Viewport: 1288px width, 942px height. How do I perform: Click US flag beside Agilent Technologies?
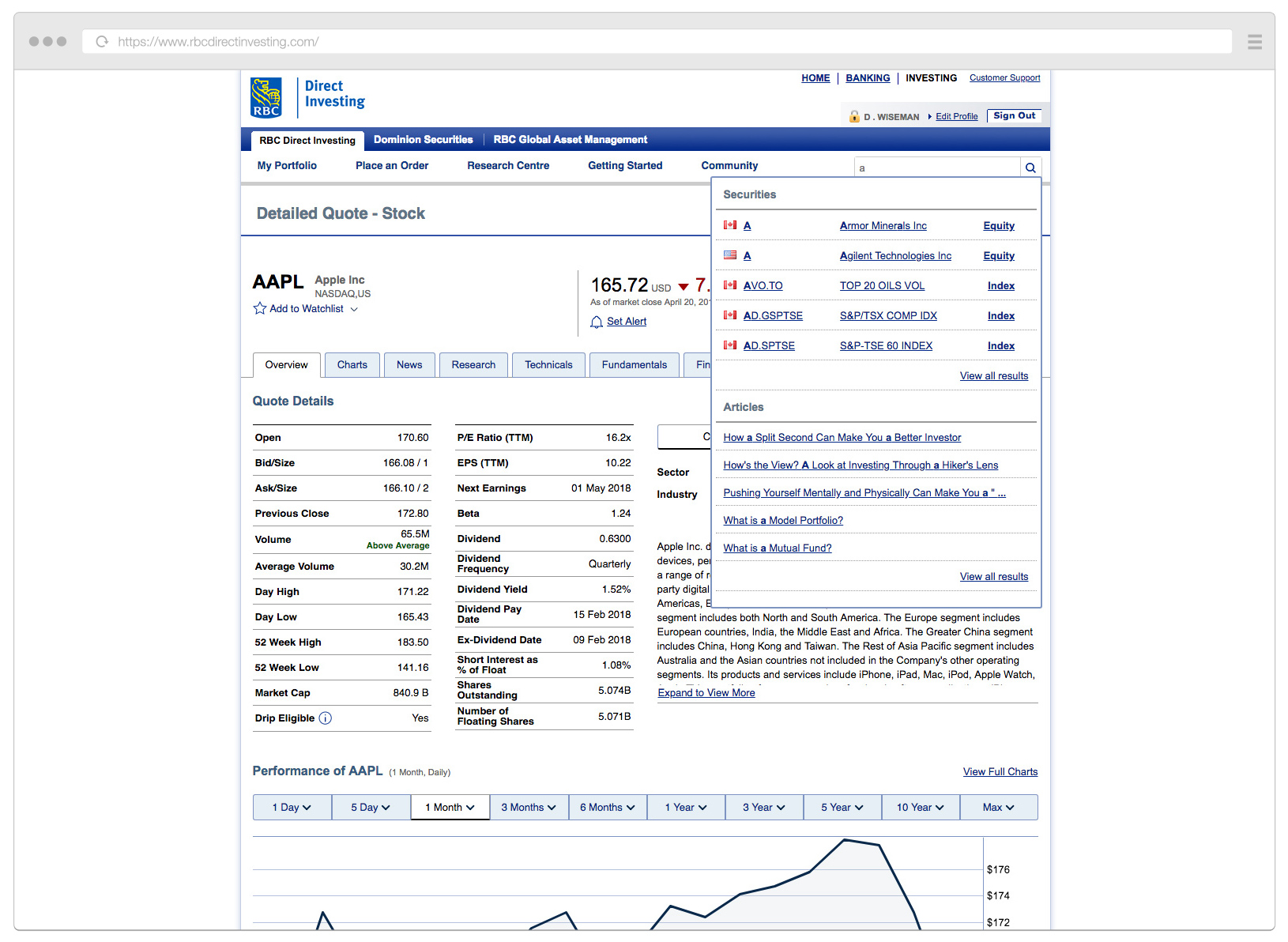click(730, 255)
